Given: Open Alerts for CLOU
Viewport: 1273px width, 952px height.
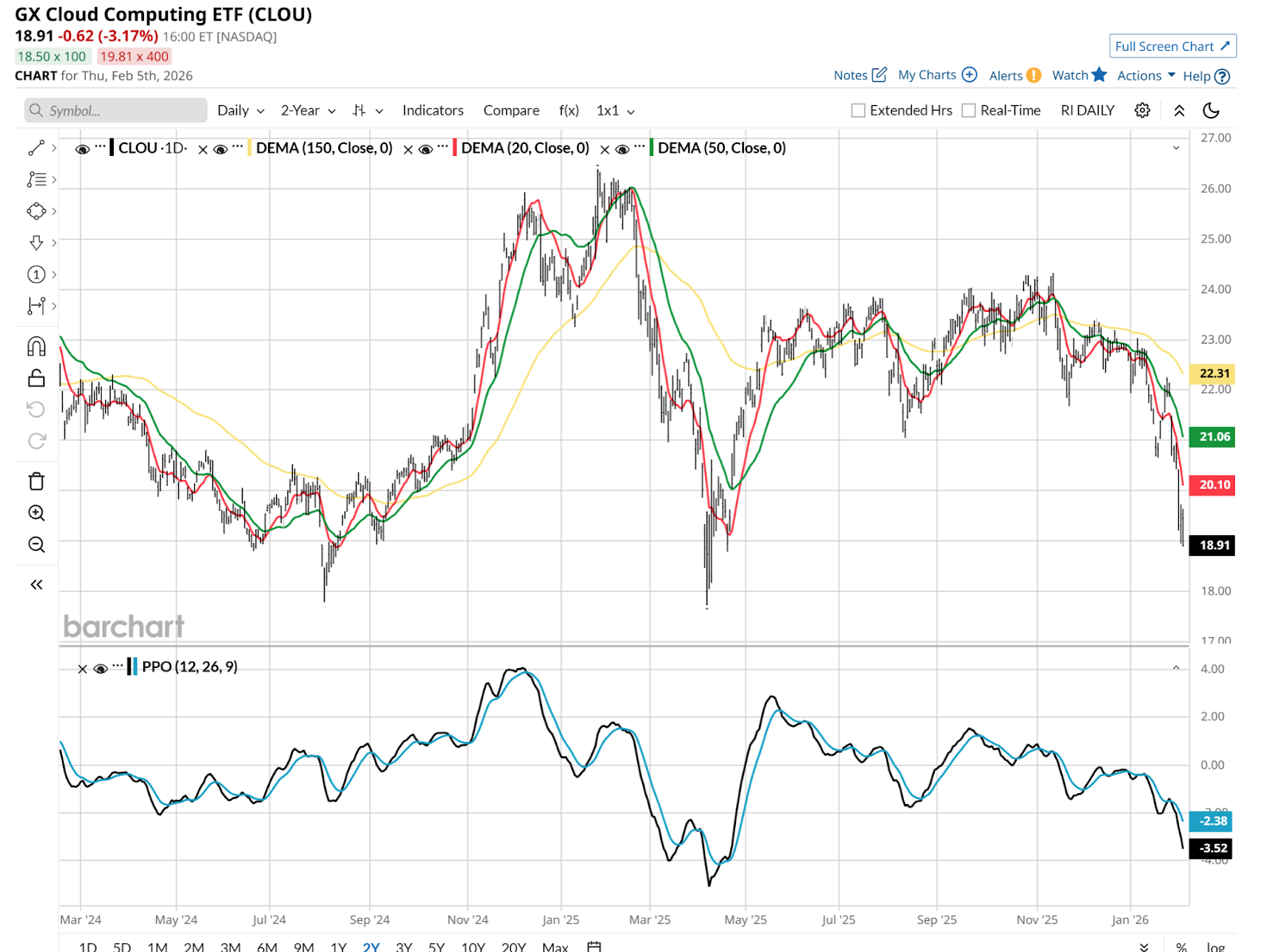Looking at the screenshot, I should [x=1014, y=76].
